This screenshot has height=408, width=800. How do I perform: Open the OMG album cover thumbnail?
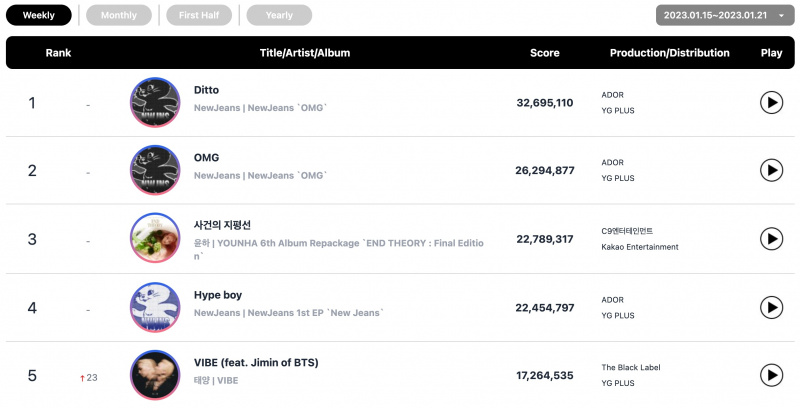pos(155,170)
